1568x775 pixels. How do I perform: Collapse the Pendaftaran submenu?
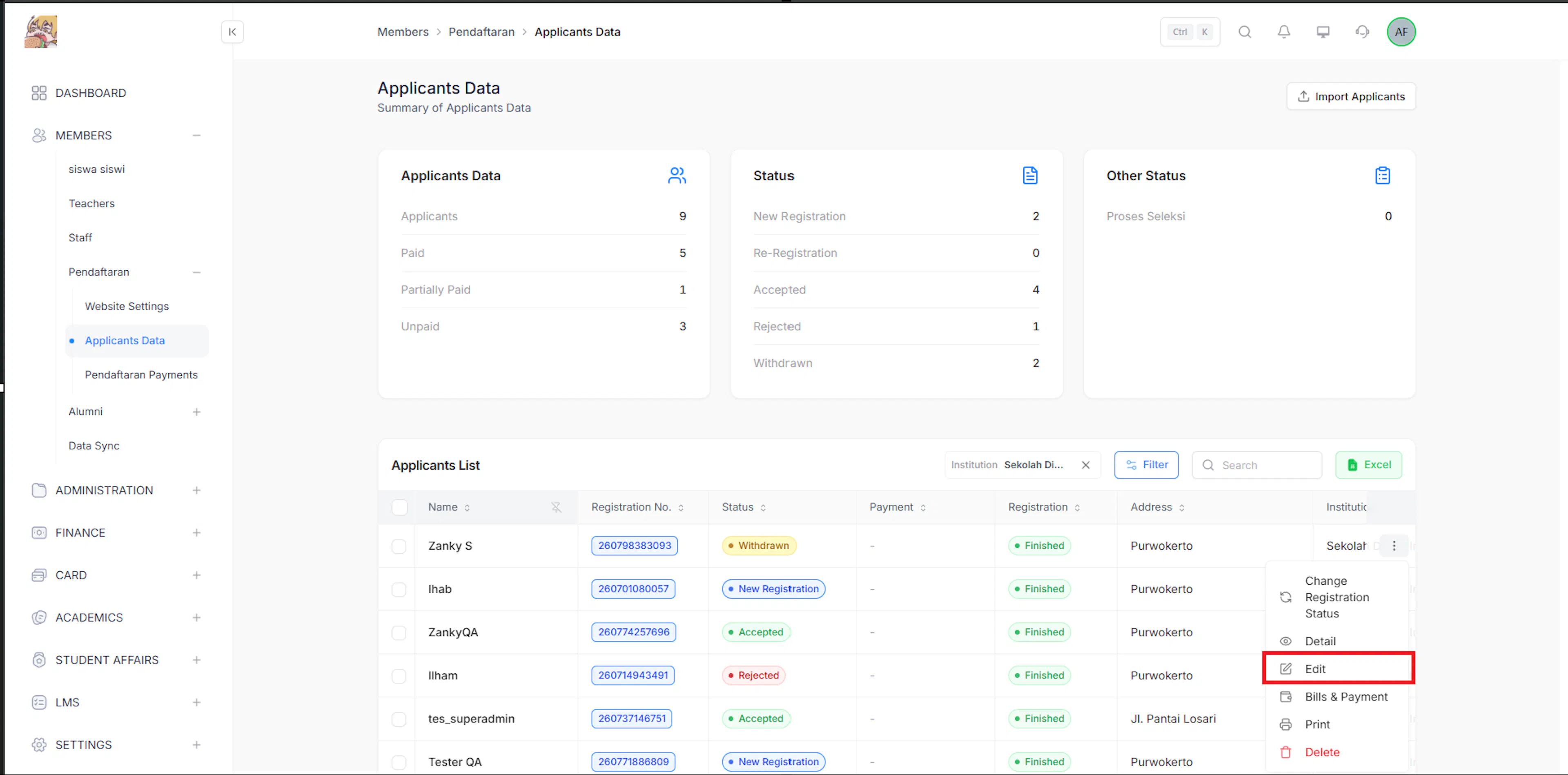point(196,272)
